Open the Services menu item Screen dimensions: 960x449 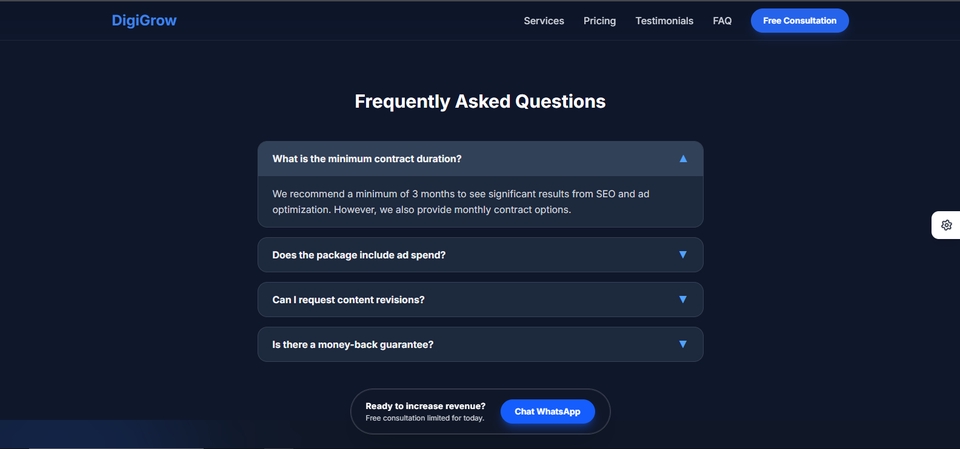pos(544,20)
